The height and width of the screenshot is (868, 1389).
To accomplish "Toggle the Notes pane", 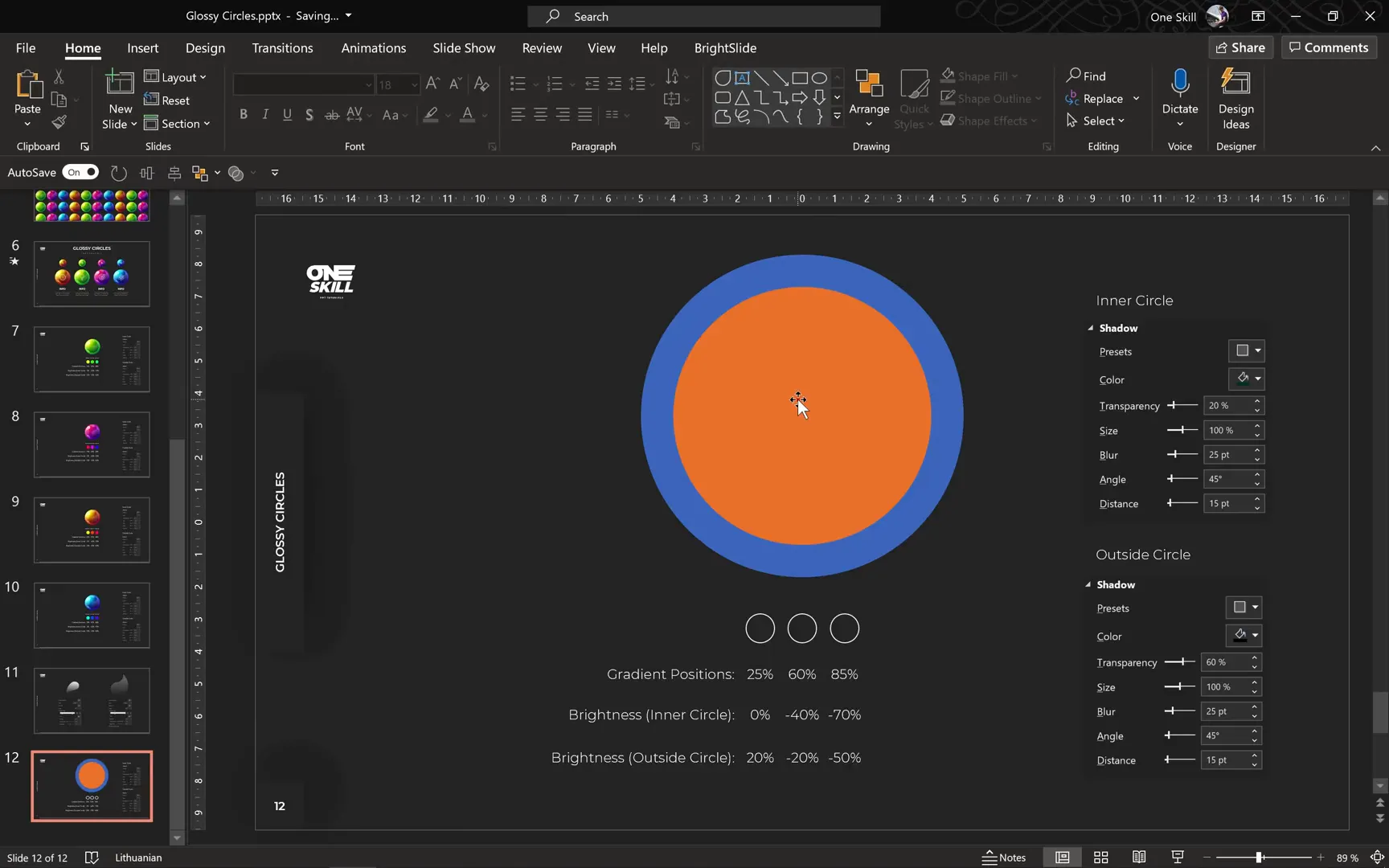I will click(1004, 858).
